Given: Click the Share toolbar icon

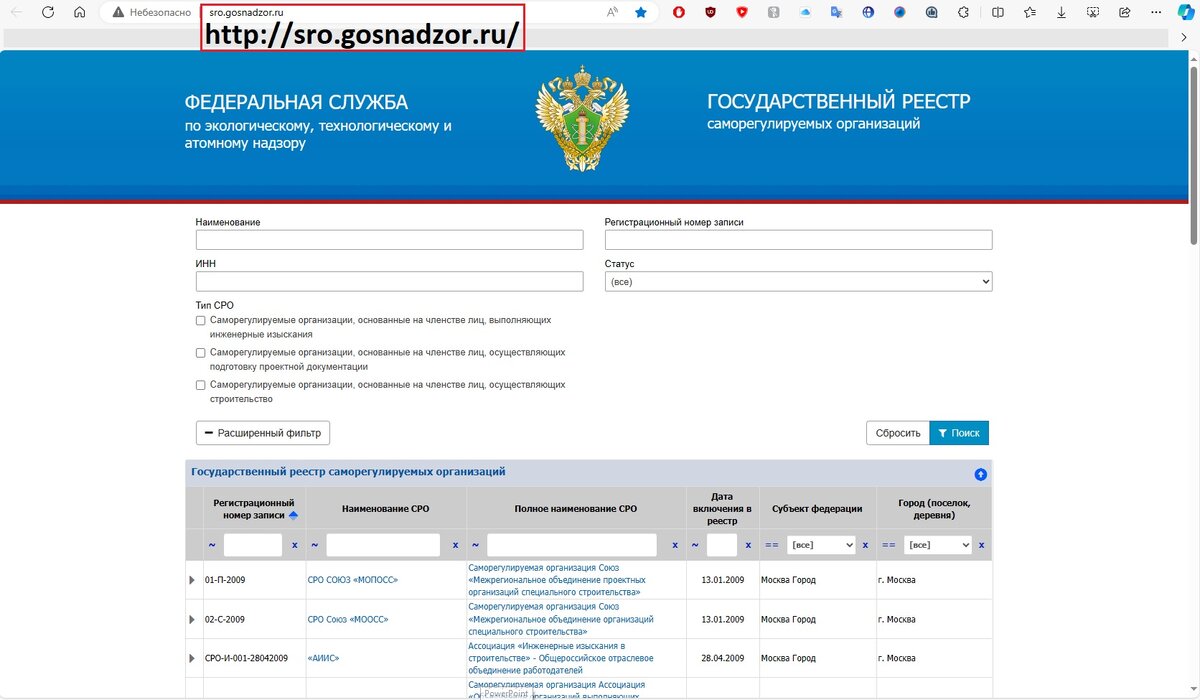Looking at the screenshot, I should click(x=1125, y=13).
